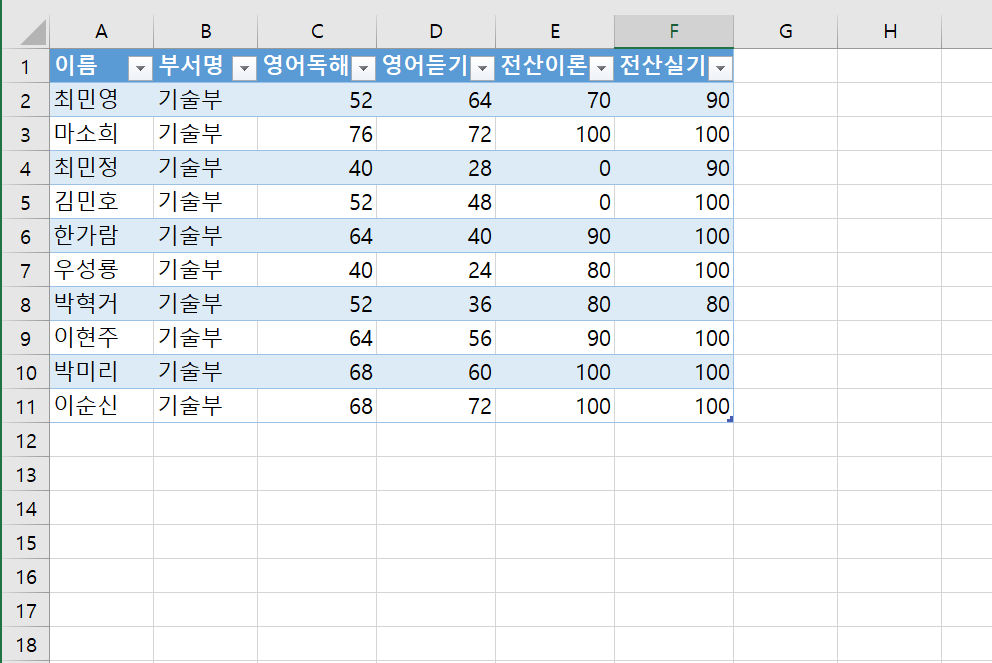992x663 pixels.
Task: Click the table resize handle at F11
Action: (730, 419)
